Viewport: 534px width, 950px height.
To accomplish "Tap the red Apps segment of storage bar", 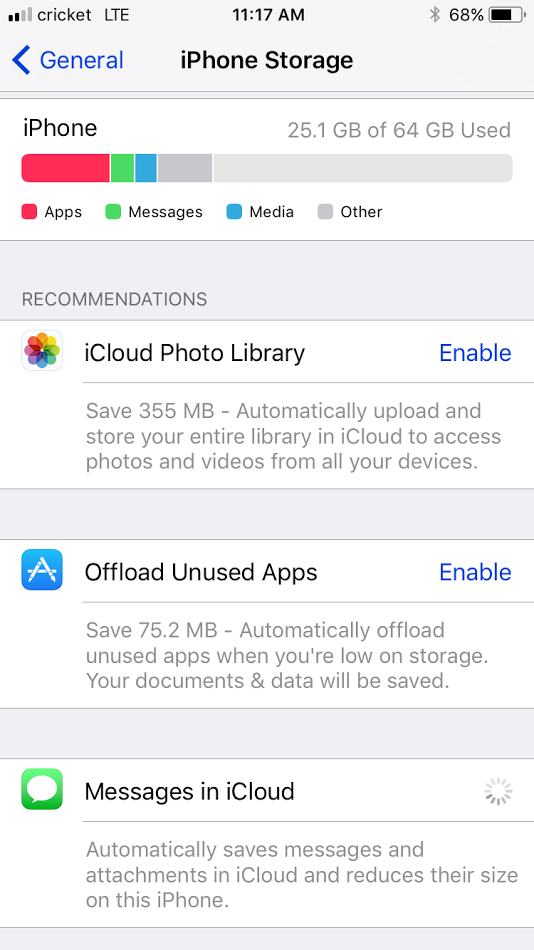I will tap(65, 168).
